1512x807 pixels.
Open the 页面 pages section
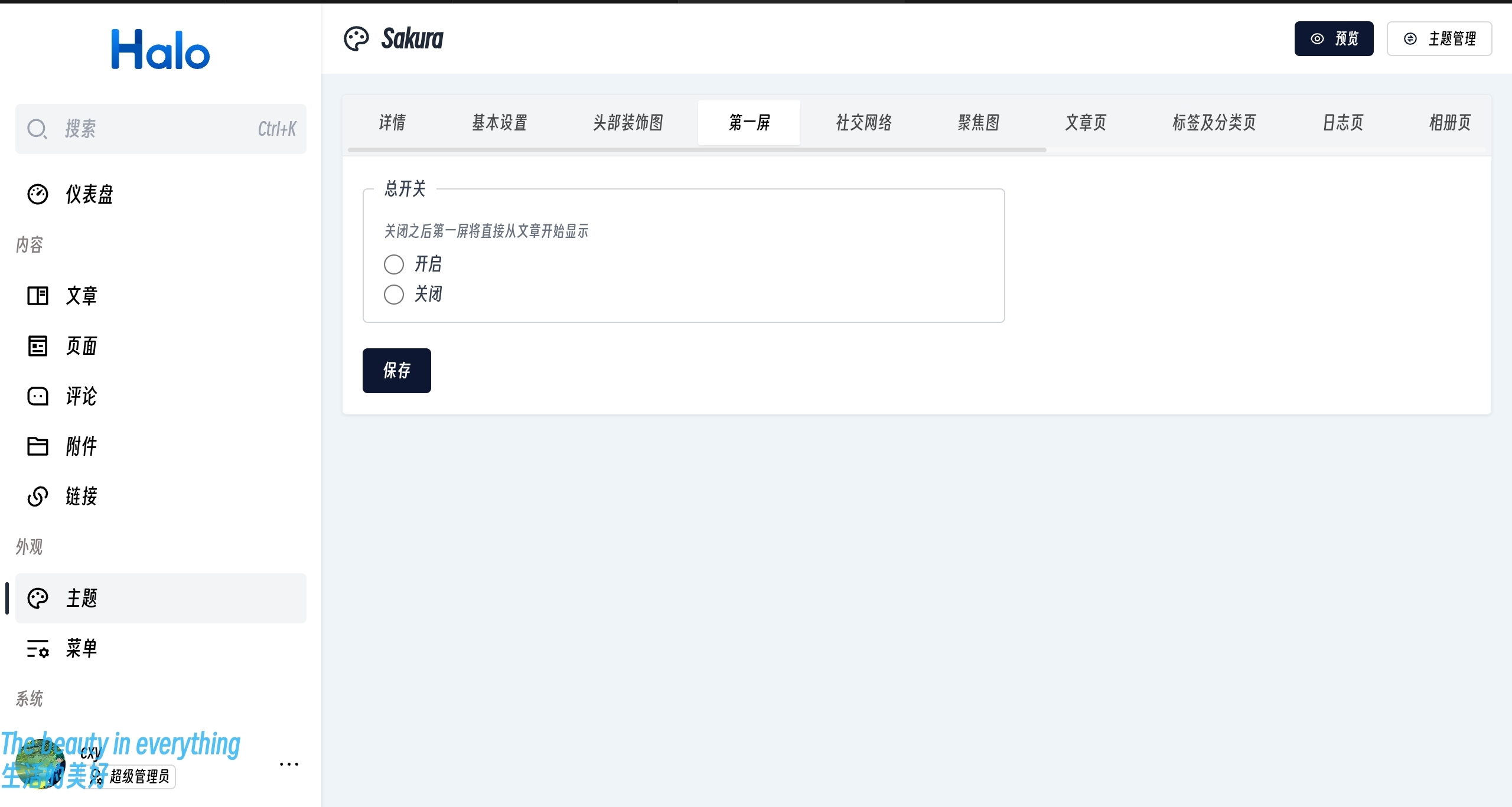[x=38, y=345]
